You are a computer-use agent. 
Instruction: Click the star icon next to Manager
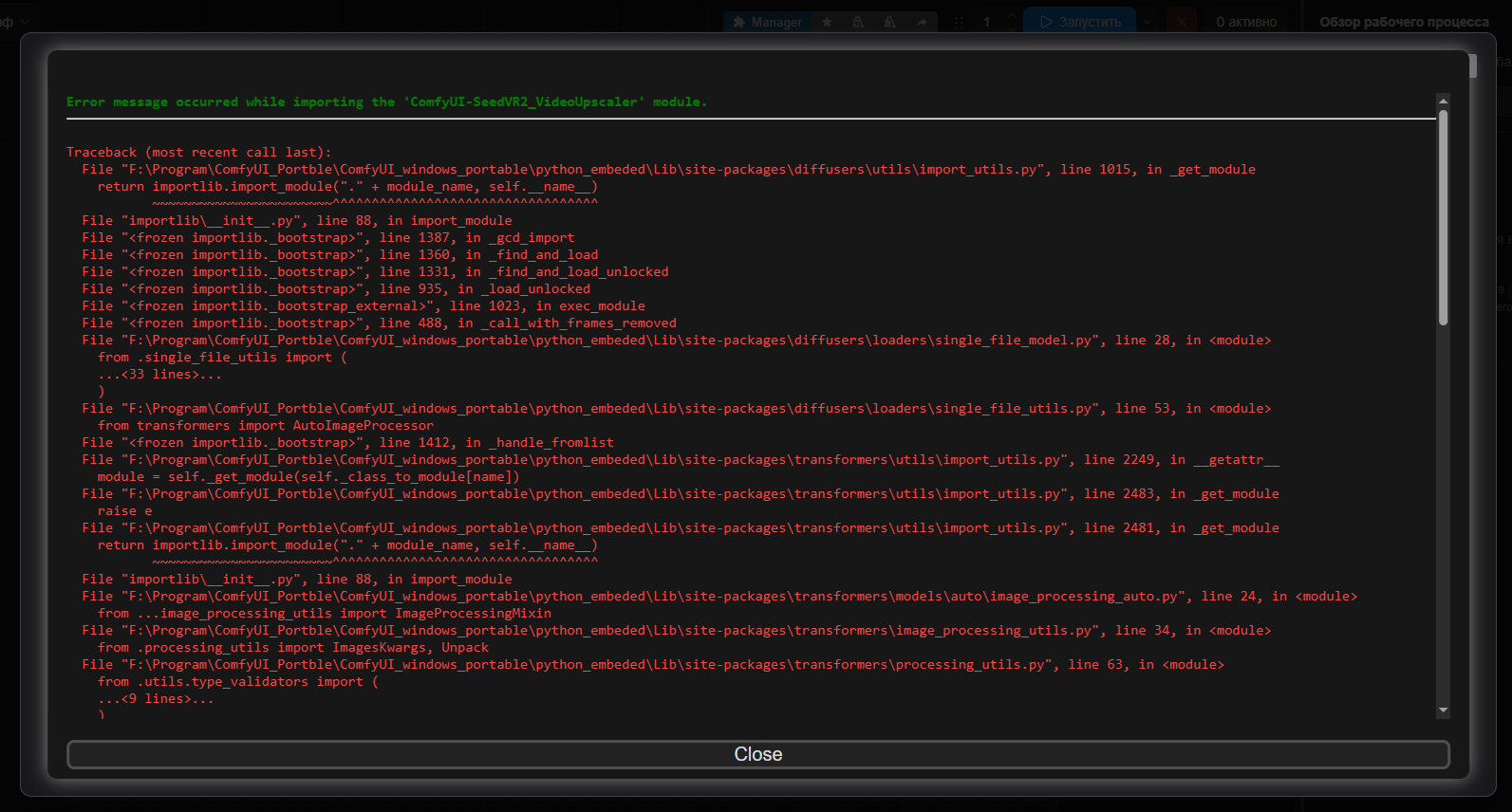click(x=827, y=22)
